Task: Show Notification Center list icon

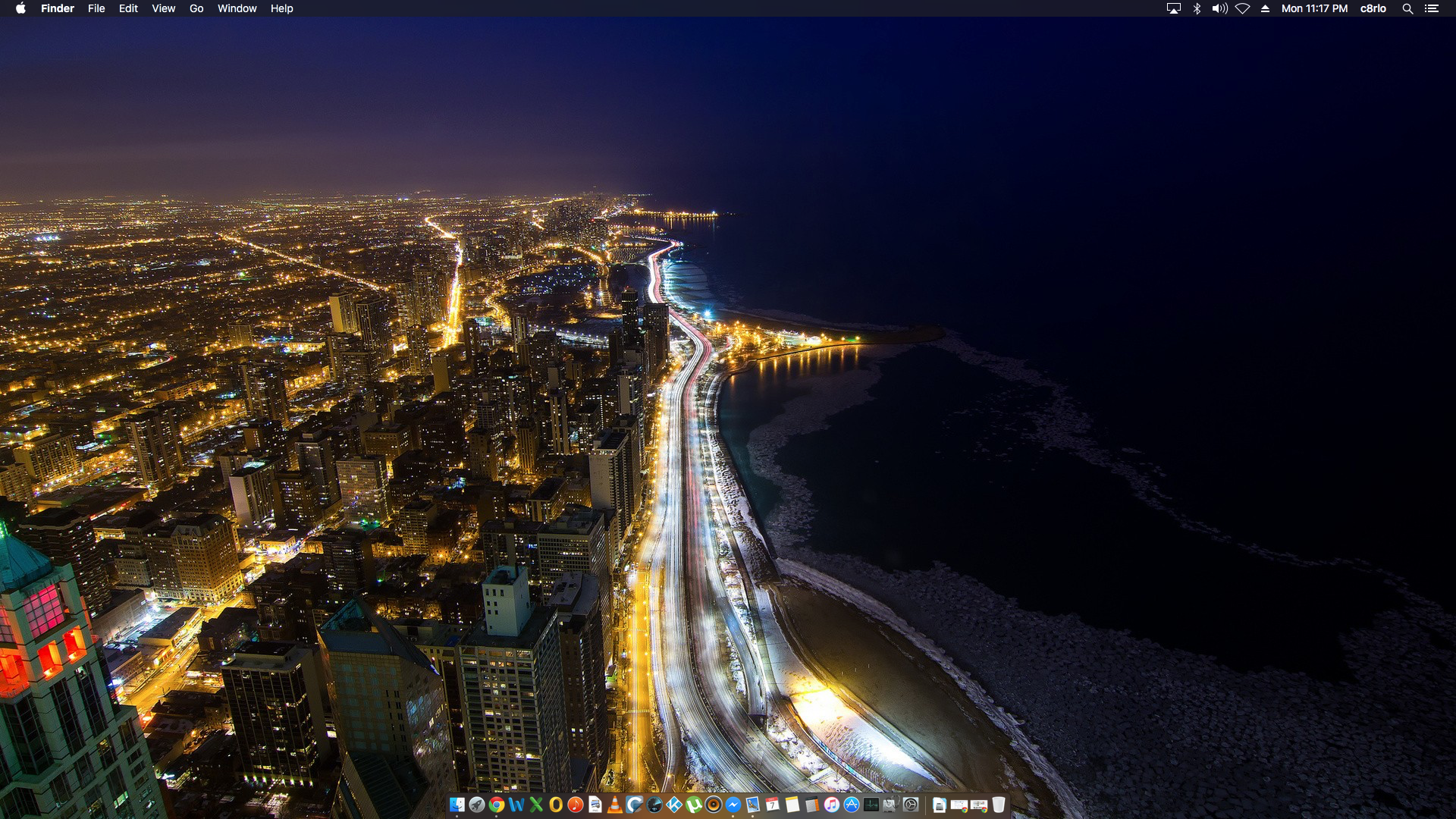Action: point(1431,8)
